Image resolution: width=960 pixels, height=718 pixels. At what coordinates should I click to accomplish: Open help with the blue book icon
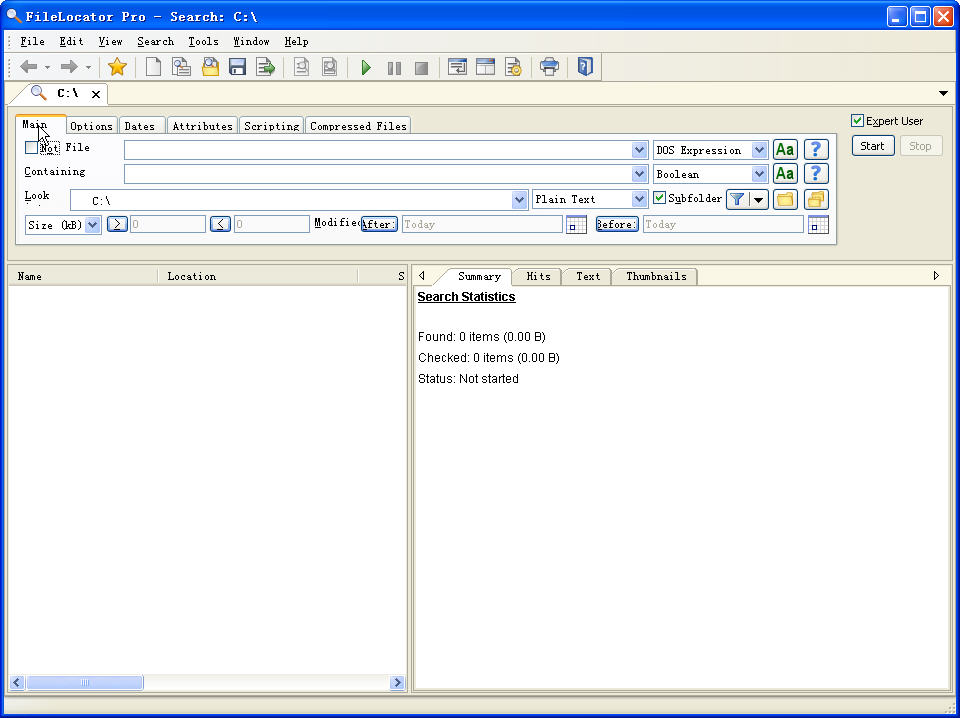point(585,67)
